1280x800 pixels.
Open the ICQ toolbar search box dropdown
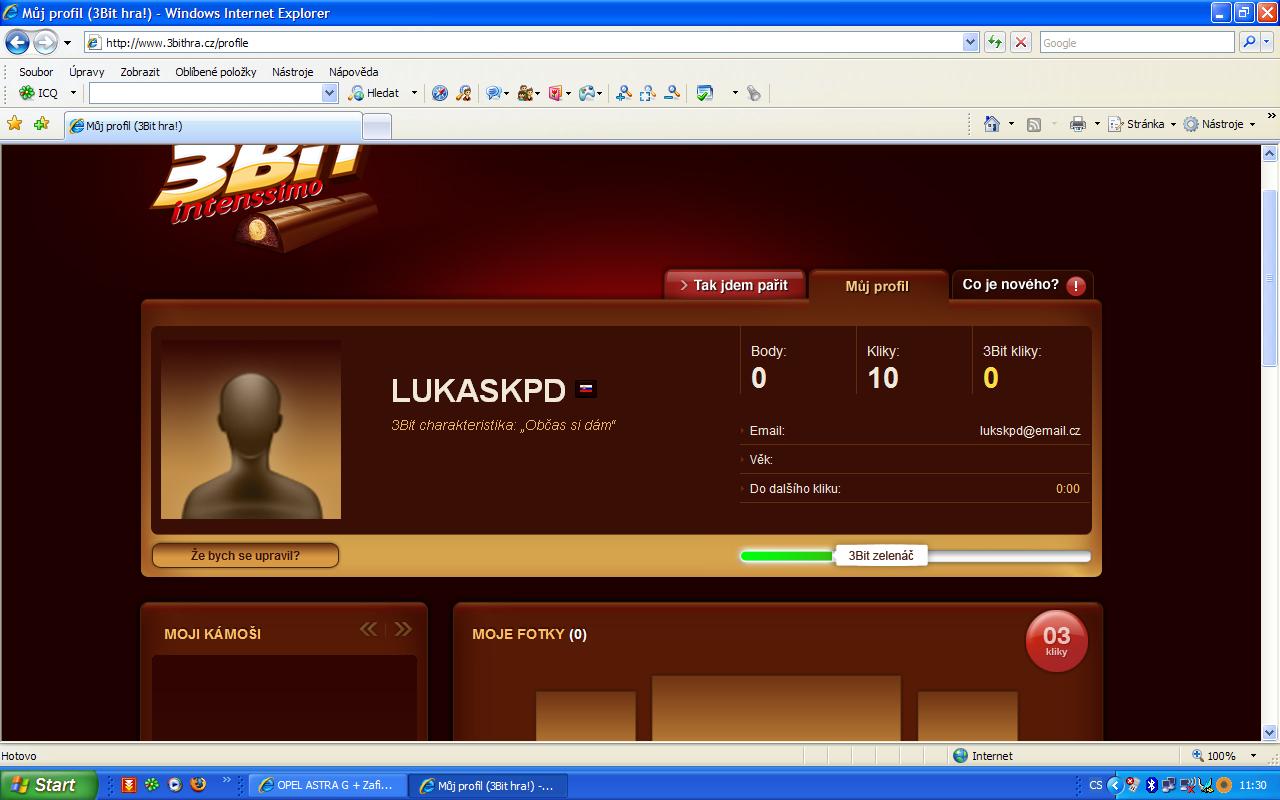pos(330,93)
